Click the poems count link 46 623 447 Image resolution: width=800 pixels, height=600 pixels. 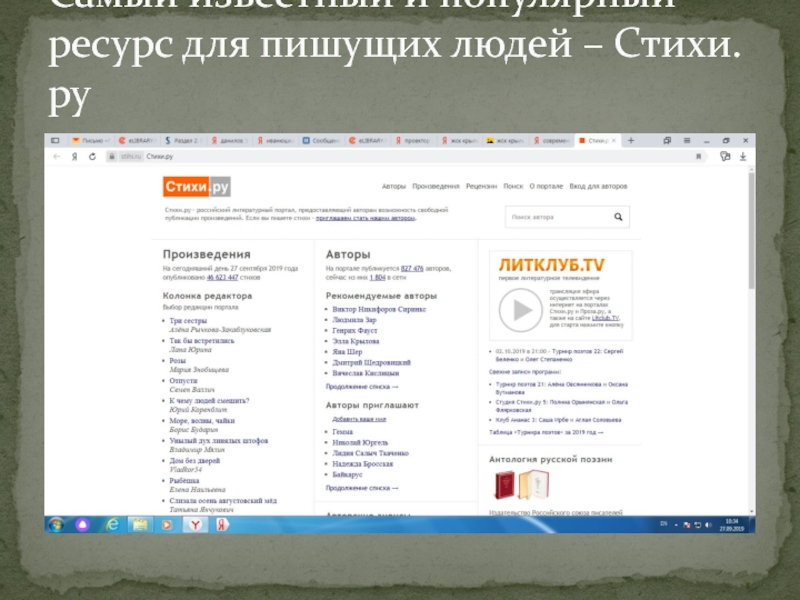point(222,278)
